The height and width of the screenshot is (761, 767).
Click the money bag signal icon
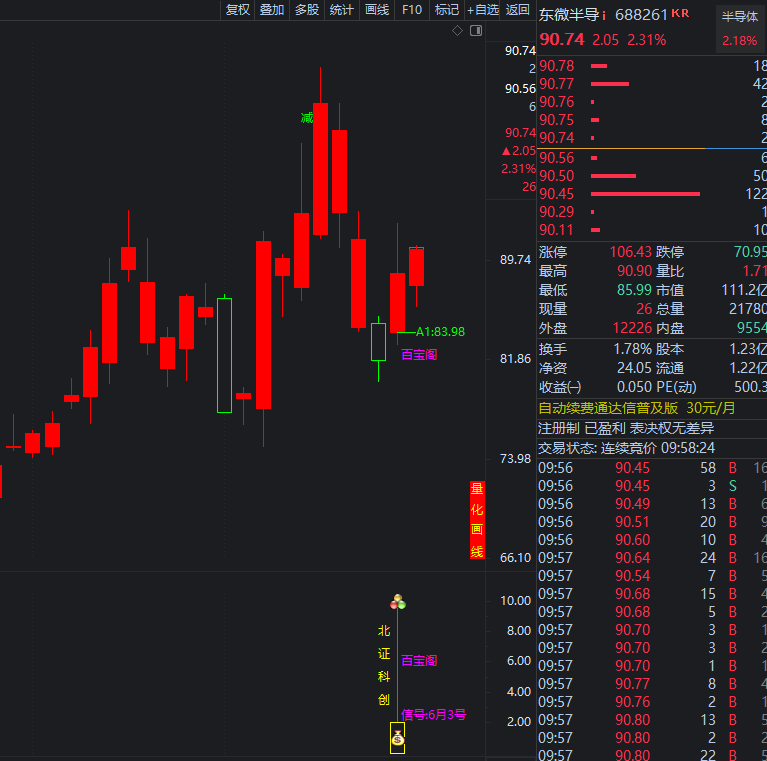[x=397, y=738]
